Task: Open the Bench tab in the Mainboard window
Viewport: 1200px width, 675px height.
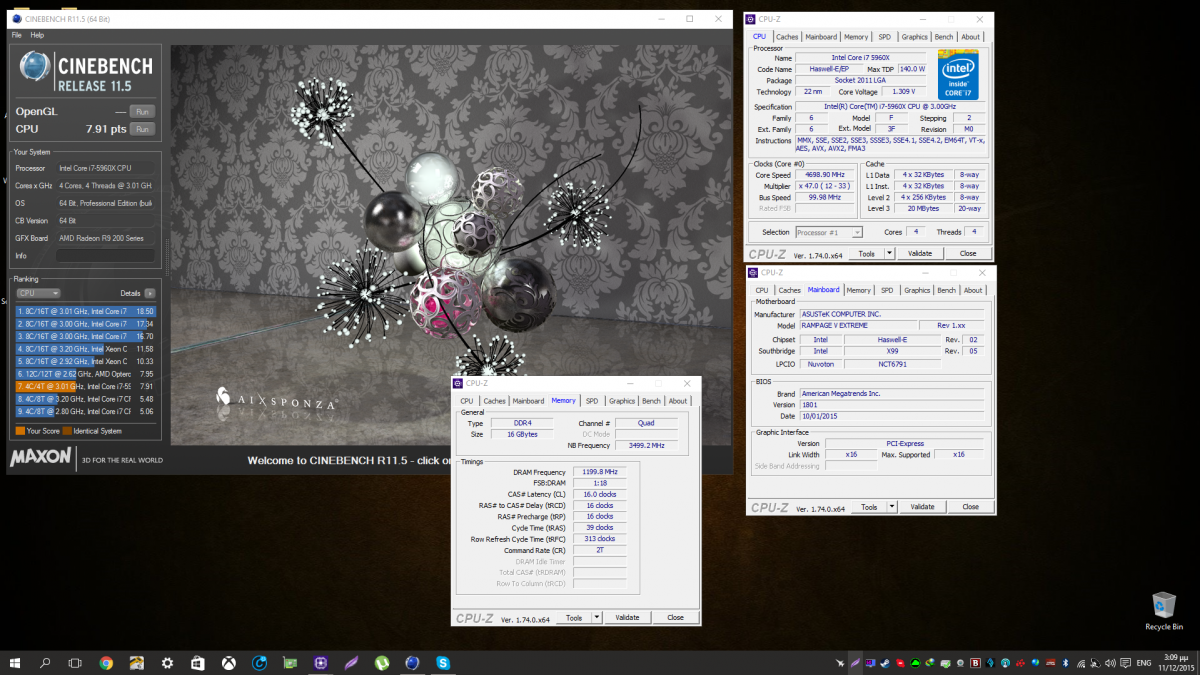Action: pos(946,290)
